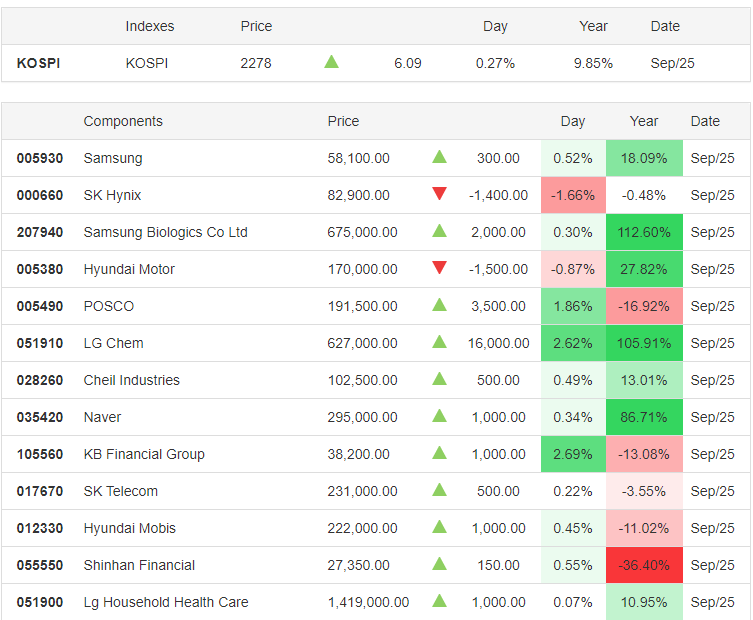The height and width of the screenshot is (620, 753).
Task: Click ticker code 005490
Action: [40, 306]
